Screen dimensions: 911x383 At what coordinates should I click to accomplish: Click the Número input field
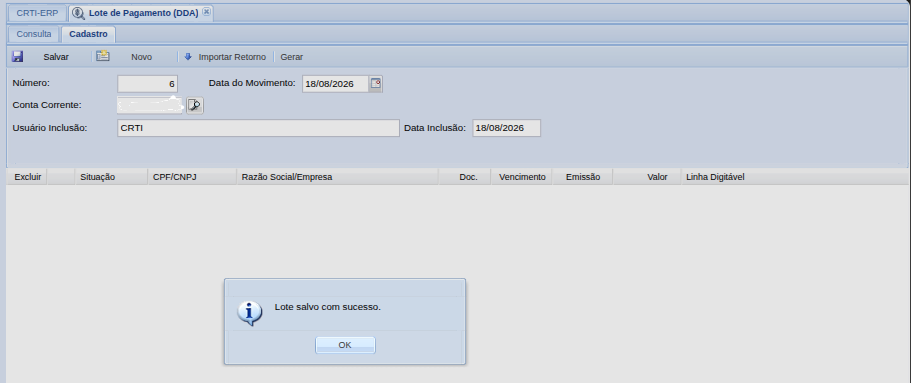coord(148,84)
